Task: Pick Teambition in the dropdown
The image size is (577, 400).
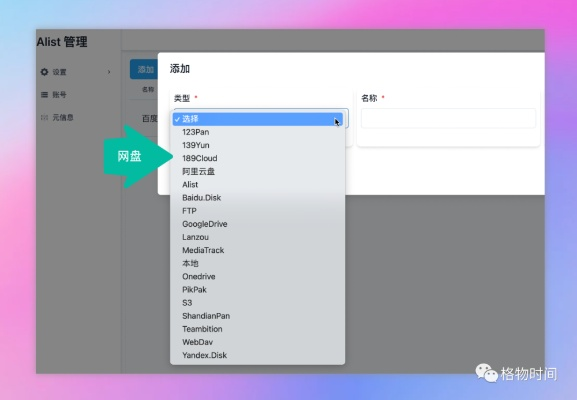Action: click(258, 329)
